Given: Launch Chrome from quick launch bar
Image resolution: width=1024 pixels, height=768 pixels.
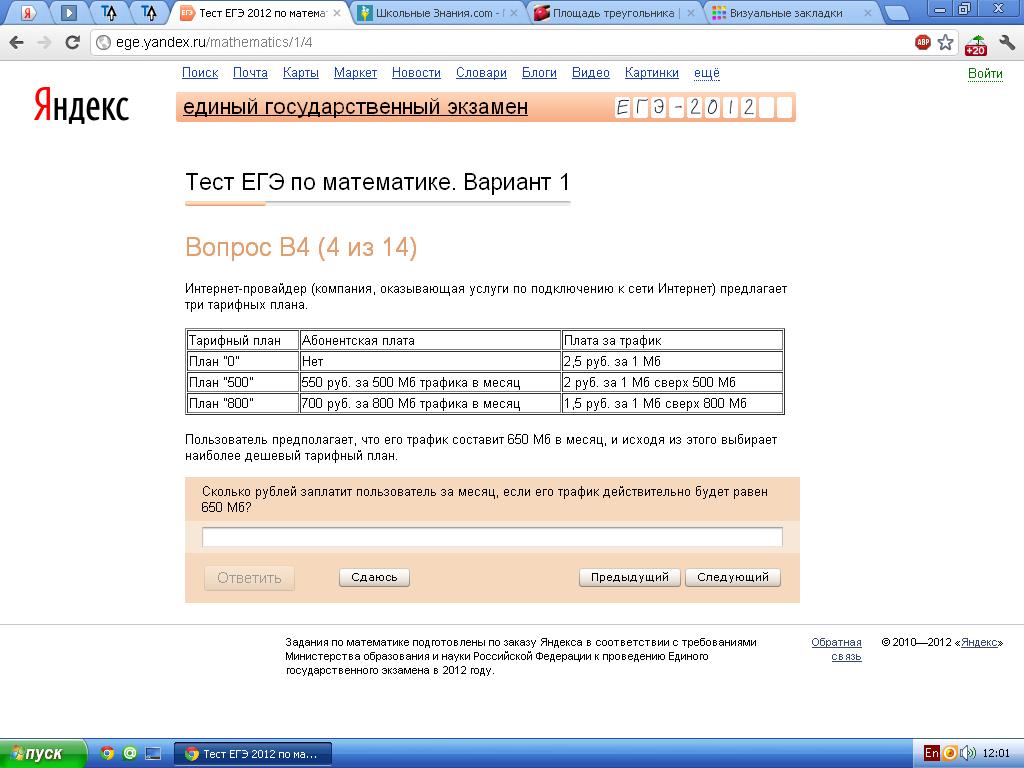Looking at the screenshot, I should point(108,754).
